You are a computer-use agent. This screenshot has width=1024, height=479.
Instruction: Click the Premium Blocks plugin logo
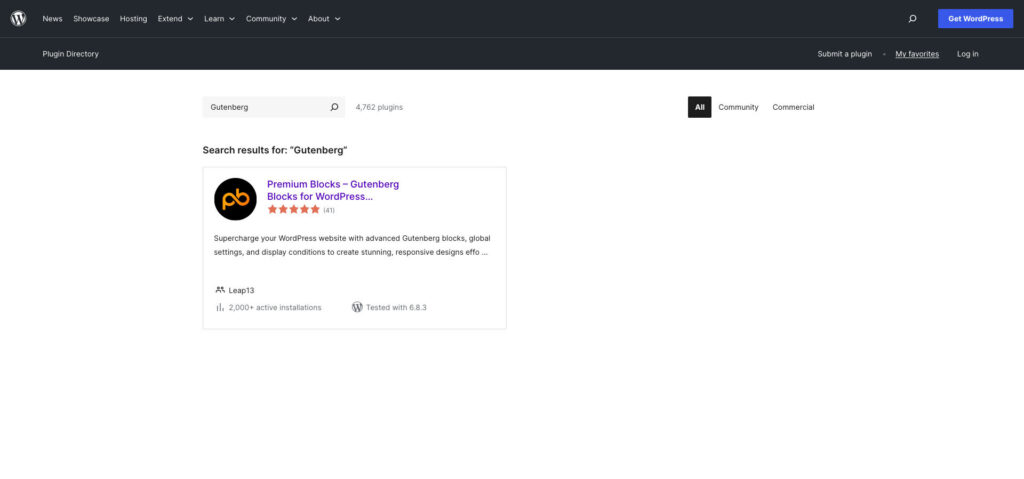(235, 199)
